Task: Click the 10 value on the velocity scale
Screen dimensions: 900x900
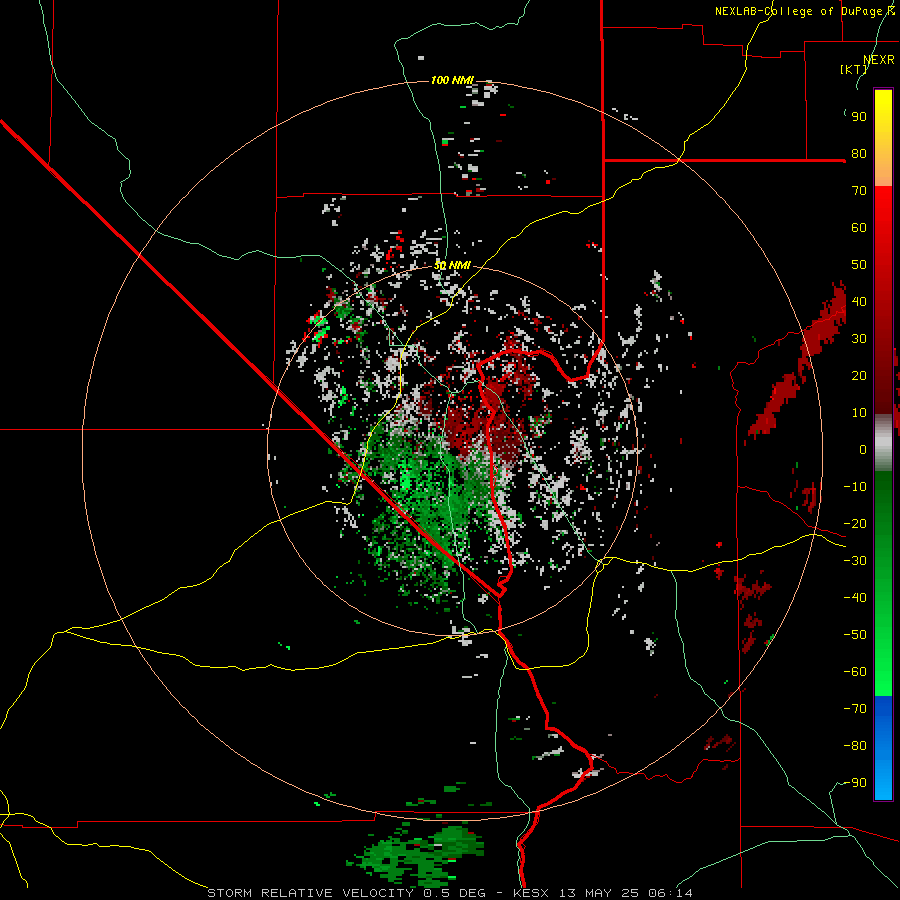Action: pos(859,413)
